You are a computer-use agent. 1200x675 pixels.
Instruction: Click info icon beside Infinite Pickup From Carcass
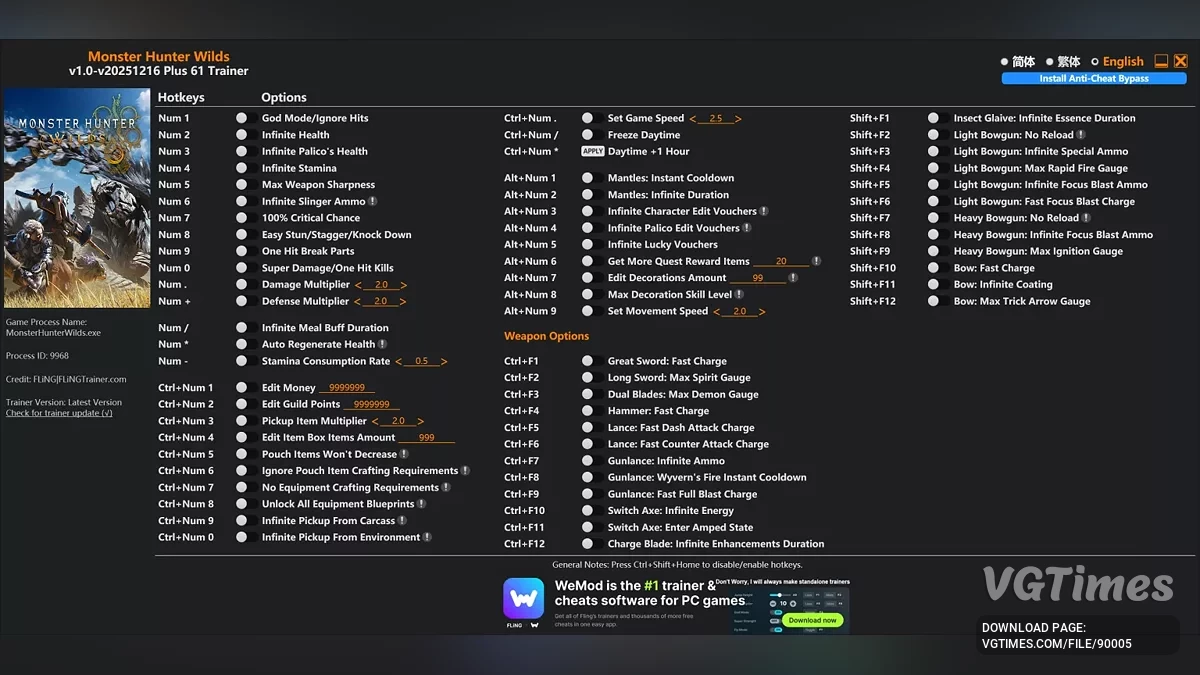tap(402, 521)
